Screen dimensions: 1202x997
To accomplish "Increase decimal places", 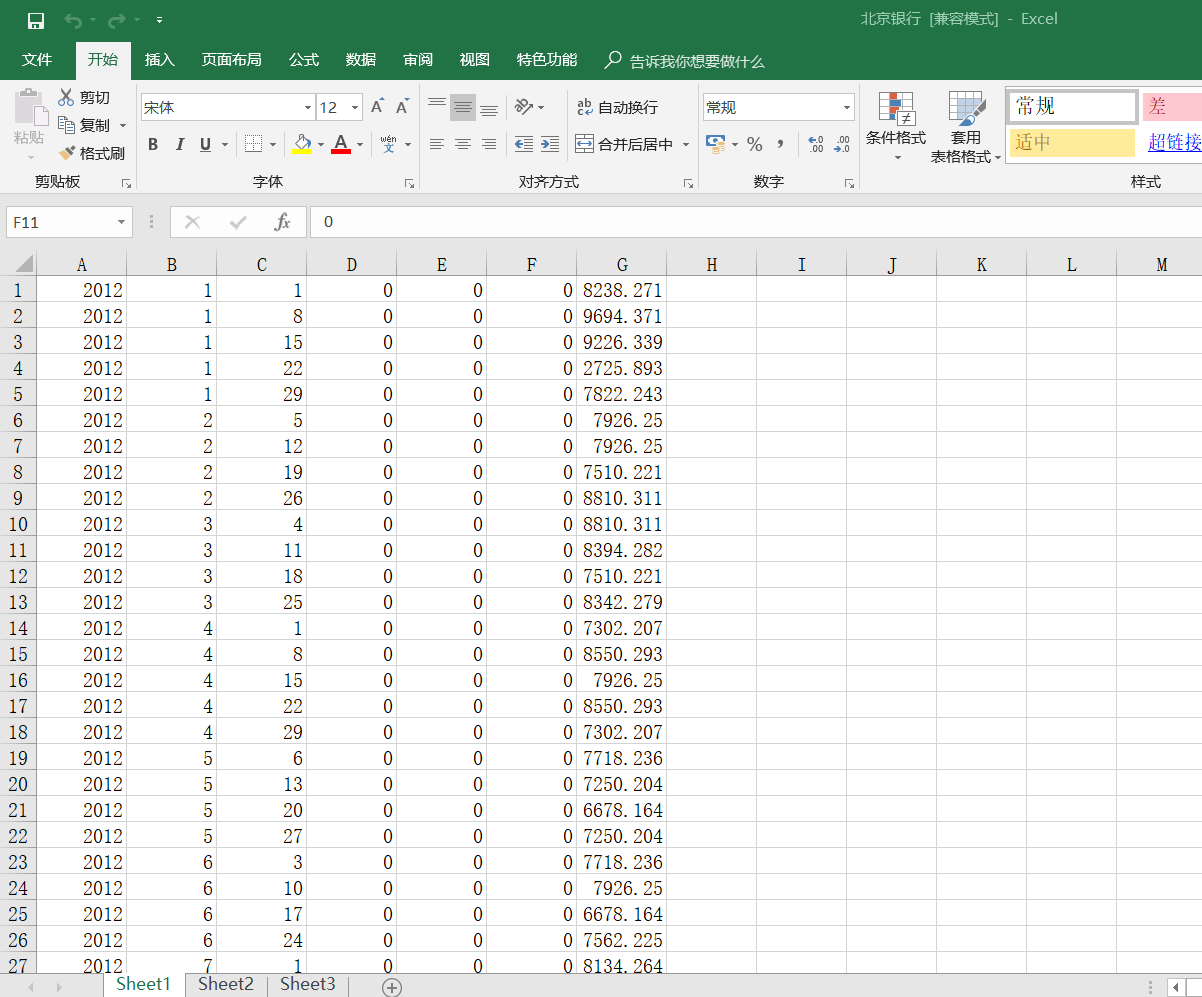I will click(815, 144).
